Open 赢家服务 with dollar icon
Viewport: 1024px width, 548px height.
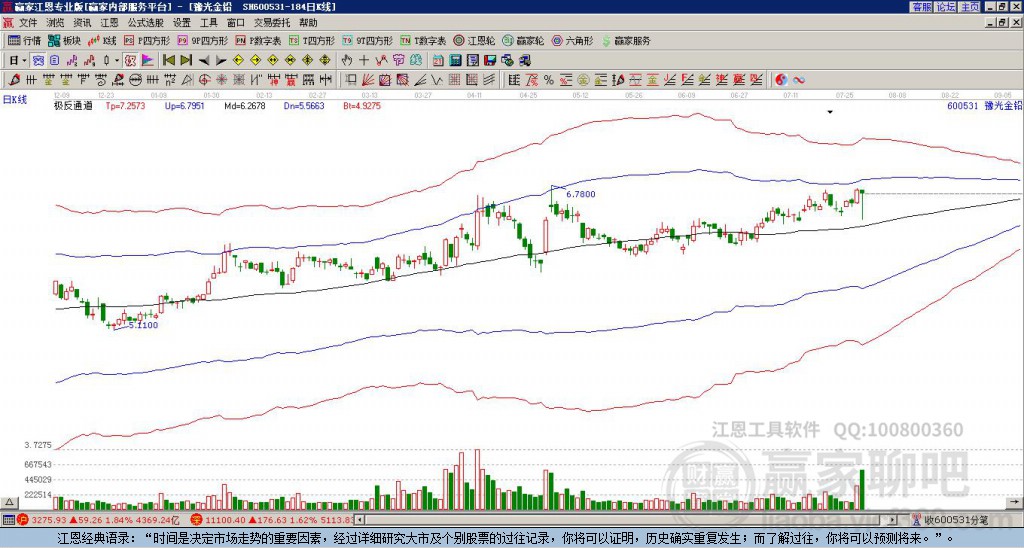click(x=626, y=40)
